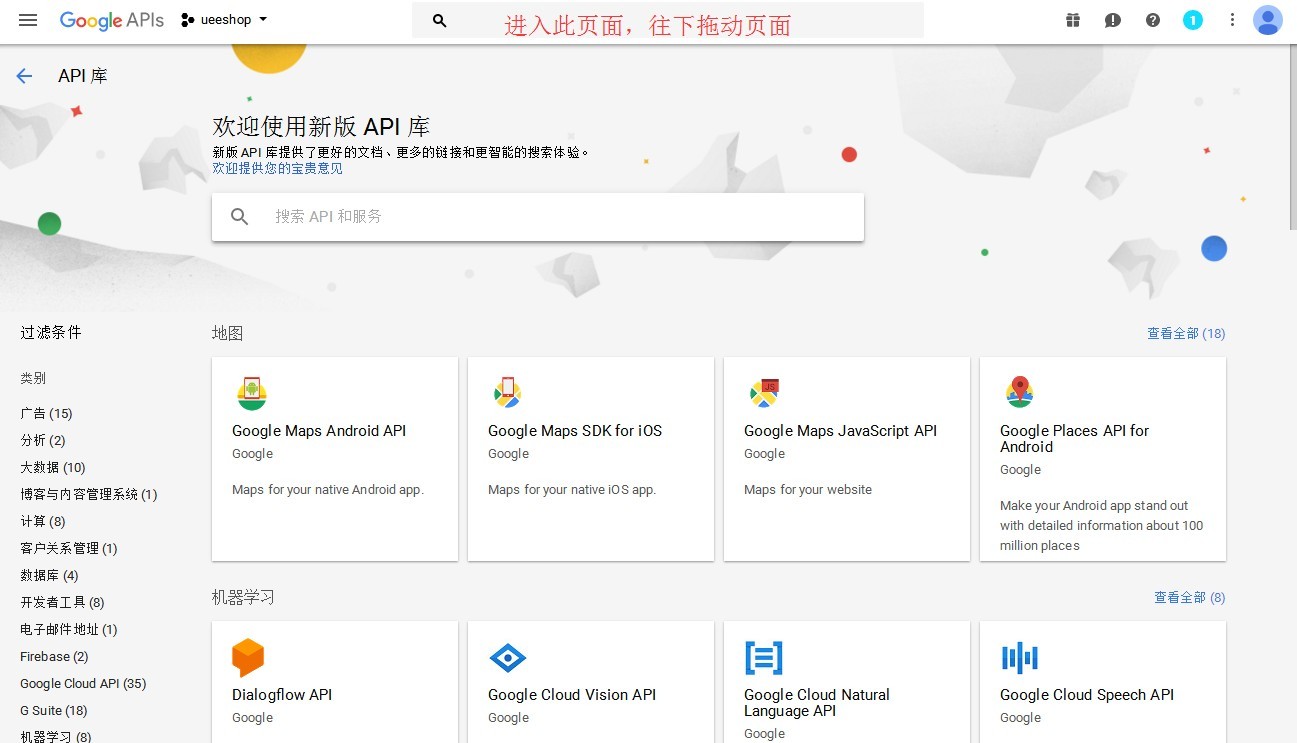Screen dimensions: 1297x743
Task: Click the user account avatar
Action: pyautogui.click(x=1268, y=20)
